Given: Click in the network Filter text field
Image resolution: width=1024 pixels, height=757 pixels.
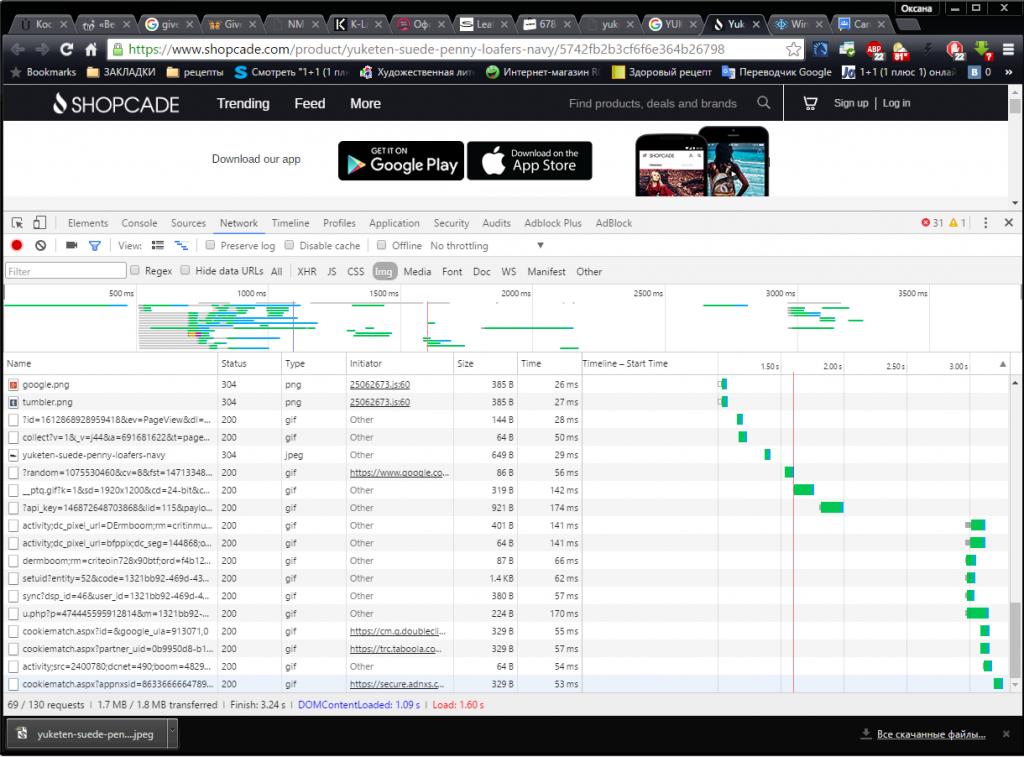Looking at the screenshot, I should coord(64,271).
